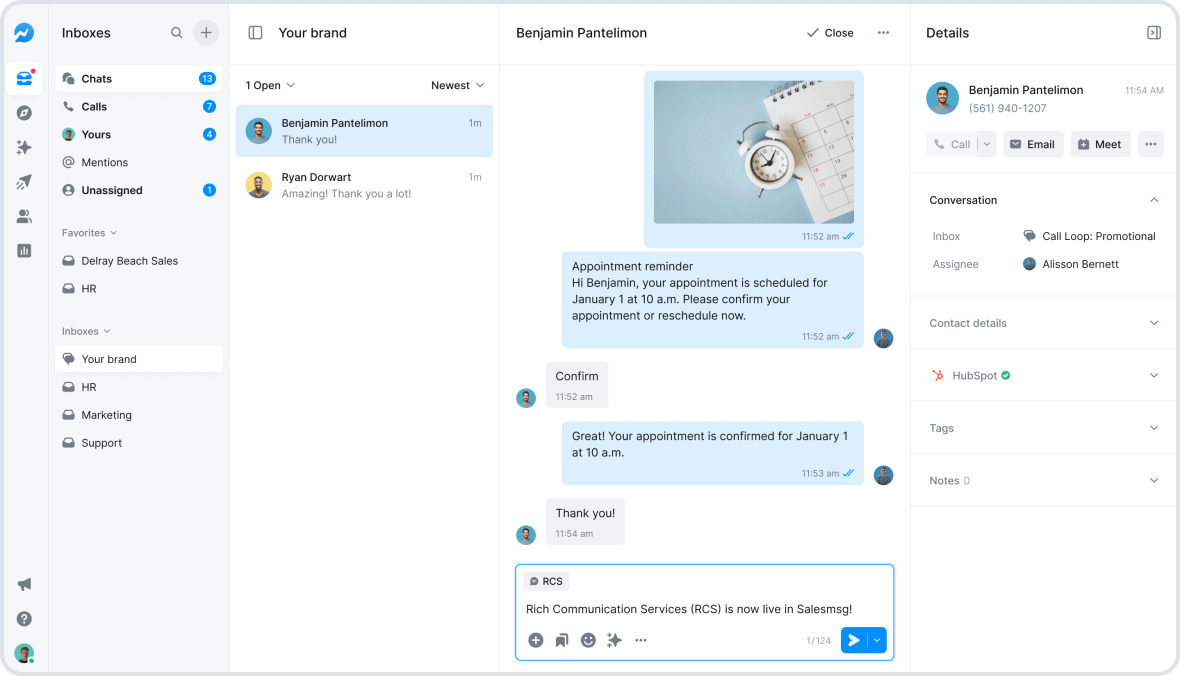The height and width of the screenshot is (676, 1180).
Task: Click the paper plane campaigns icon in sidebar
Action: coord(24,181)
